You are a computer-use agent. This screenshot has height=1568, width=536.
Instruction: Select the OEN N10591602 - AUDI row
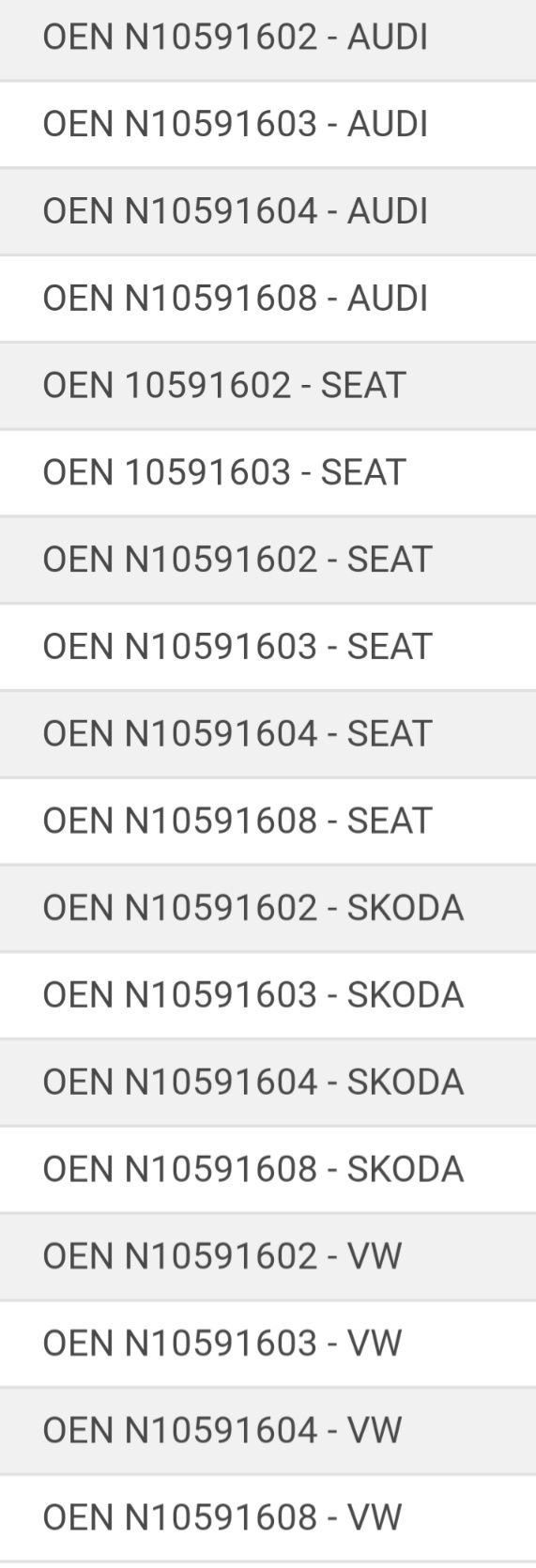tap(268, 38)
